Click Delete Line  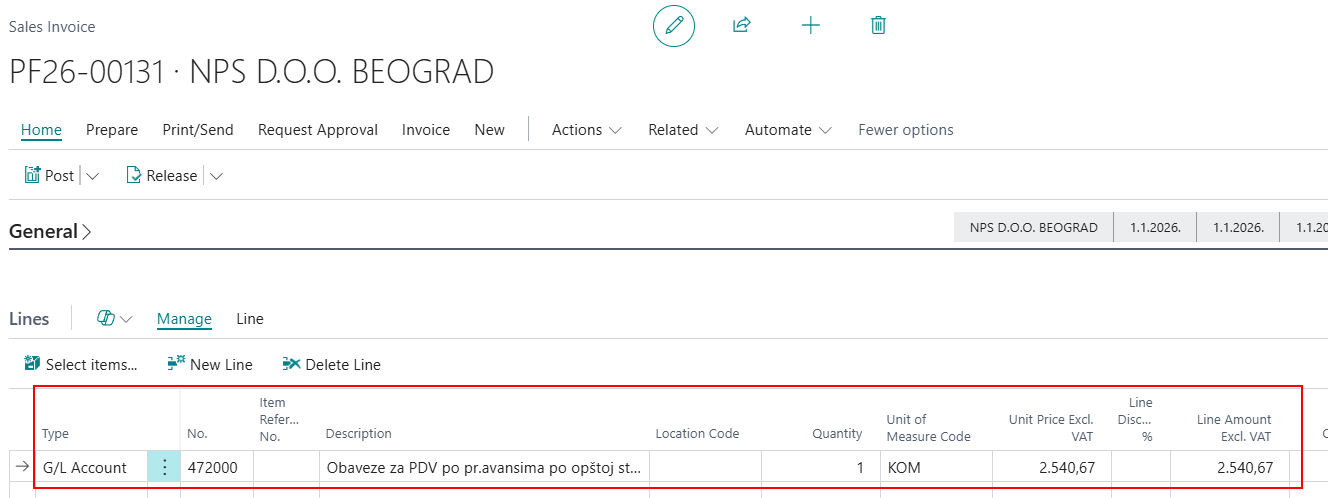coord(332,365)
